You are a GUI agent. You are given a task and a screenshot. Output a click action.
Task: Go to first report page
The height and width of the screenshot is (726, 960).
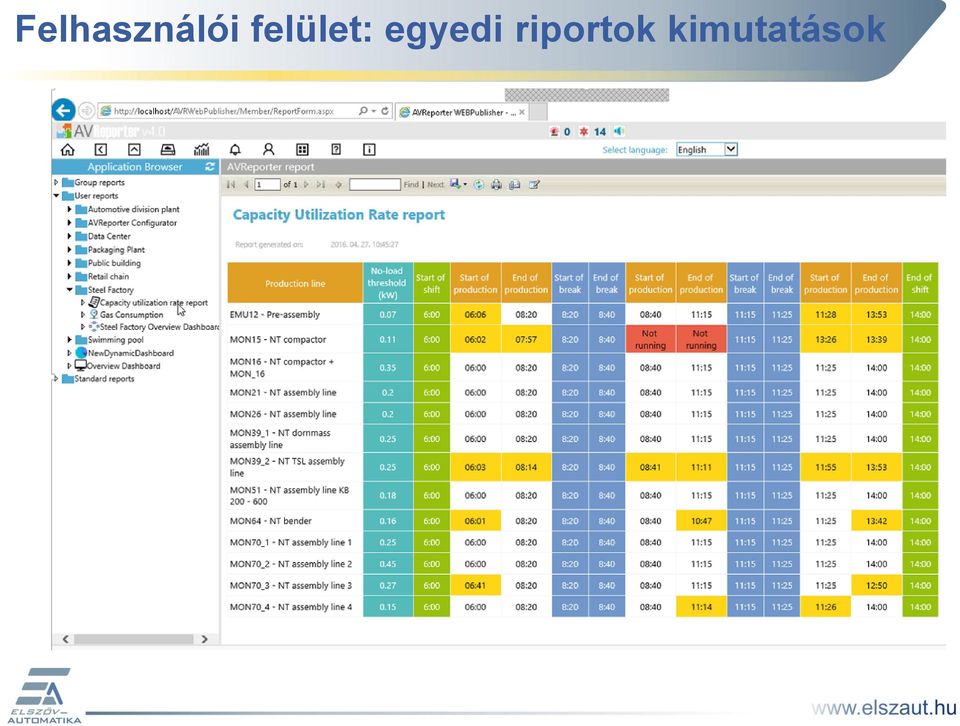tap(231, 184)
